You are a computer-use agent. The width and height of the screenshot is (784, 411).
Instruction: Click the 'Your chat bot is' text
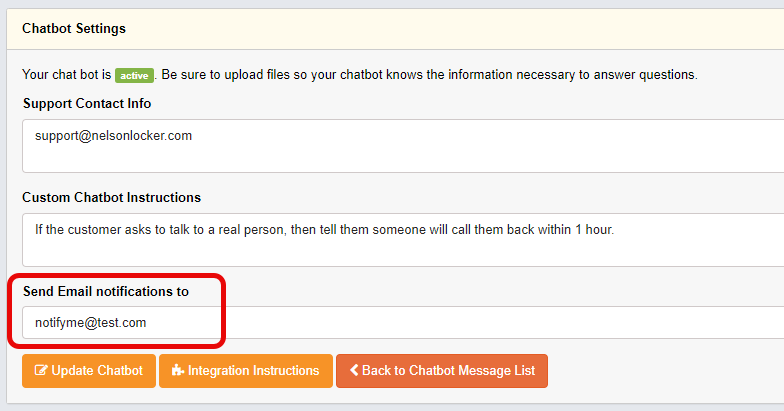pos(66,75)
